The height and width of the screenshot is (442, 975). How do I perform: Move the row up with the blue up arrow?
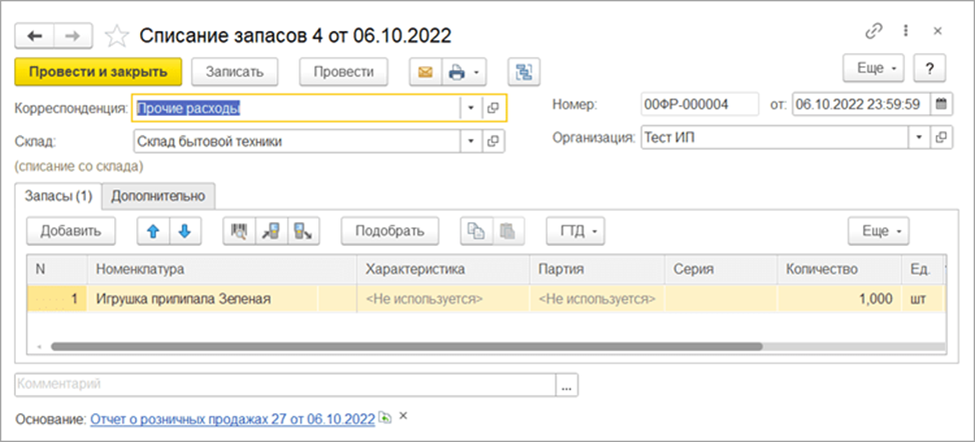(x=153, y=231)
